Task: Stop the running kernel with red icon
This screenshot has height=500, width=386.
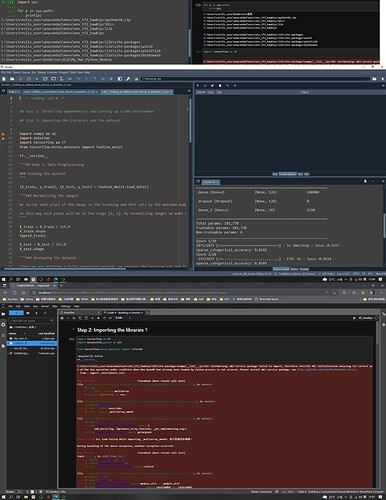Action: click(373, 181)
